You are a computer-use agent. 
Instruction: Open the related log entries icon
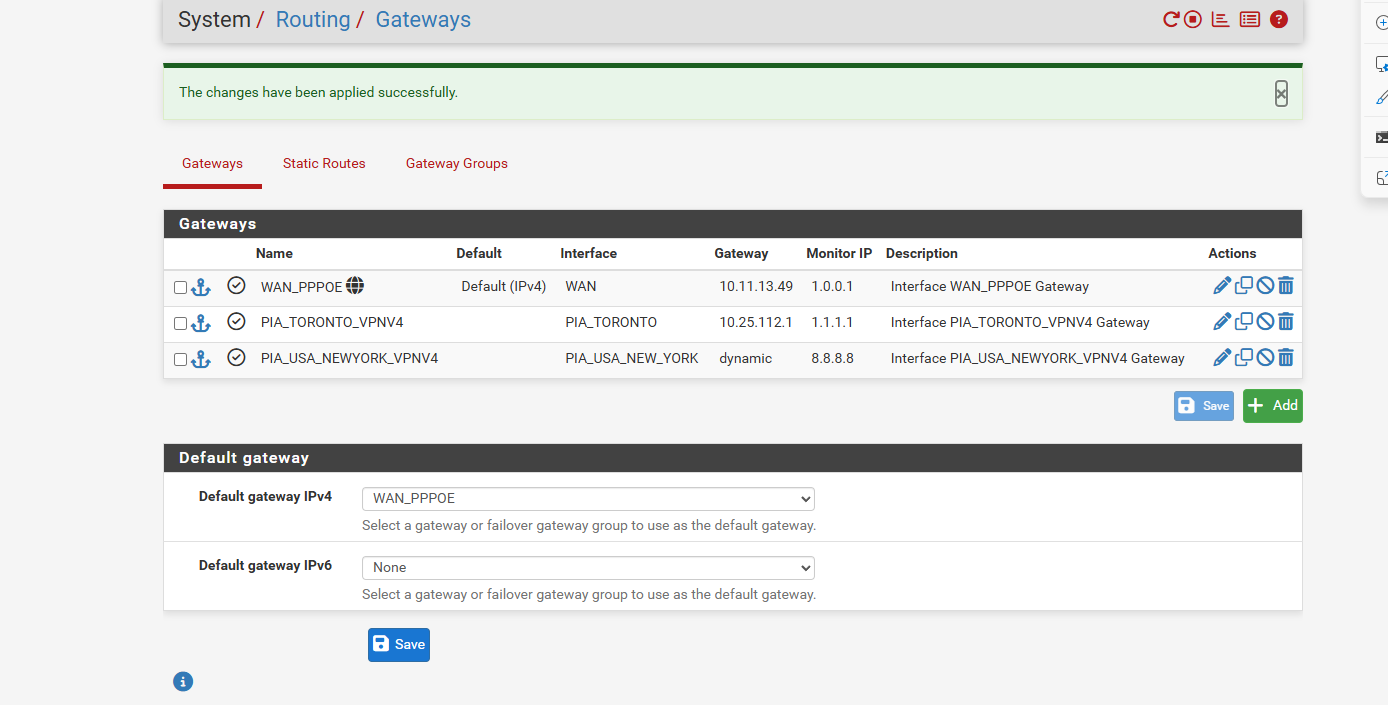(x=1249, y=19)
